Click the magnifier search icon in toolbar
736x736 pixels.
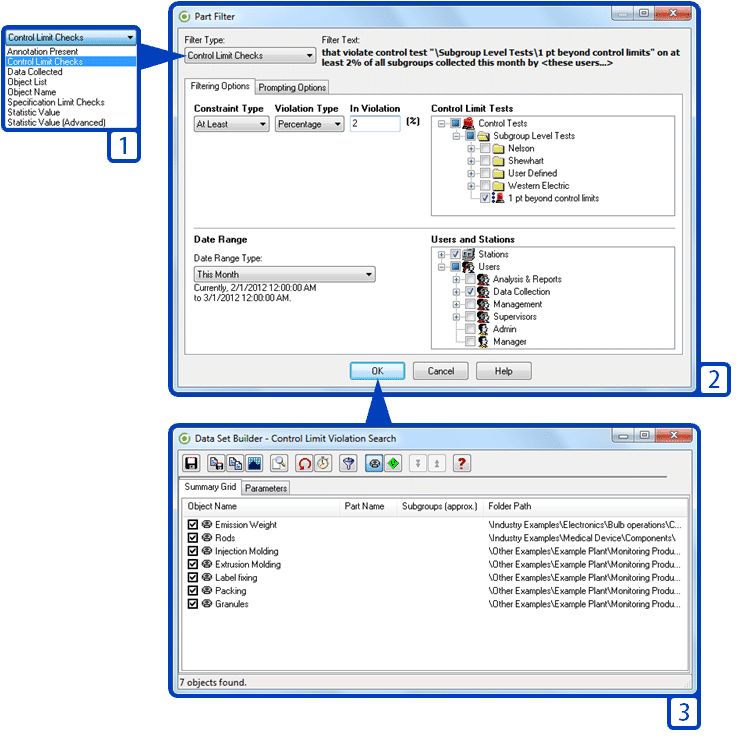[x=279, y=463]
